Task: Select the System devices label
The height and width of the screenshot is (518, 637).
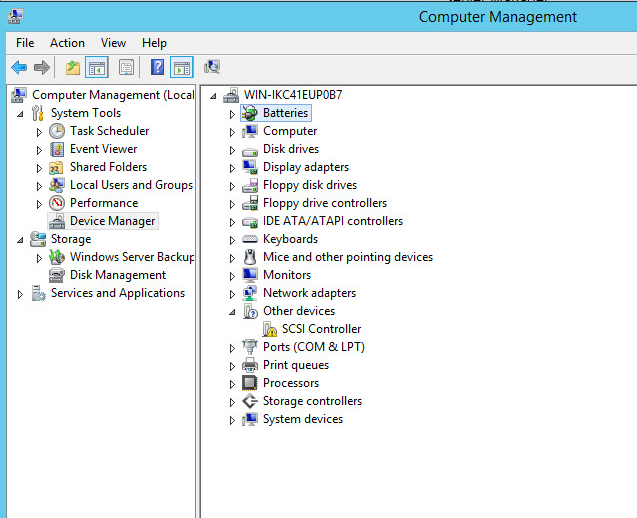Action: 303,419
